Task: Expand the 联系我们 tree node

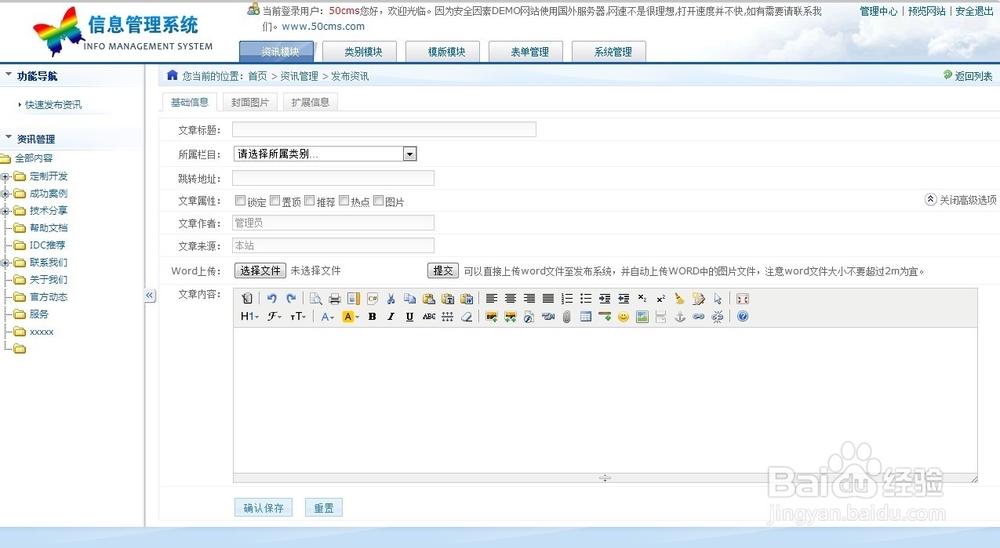Action: coord(5,263)
